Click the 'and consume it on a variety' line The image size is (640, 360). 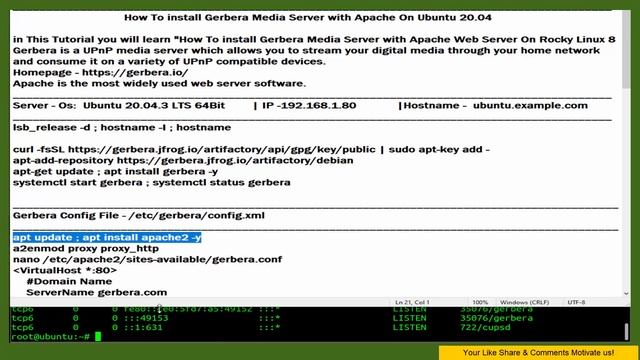click(x=169, y=61)
